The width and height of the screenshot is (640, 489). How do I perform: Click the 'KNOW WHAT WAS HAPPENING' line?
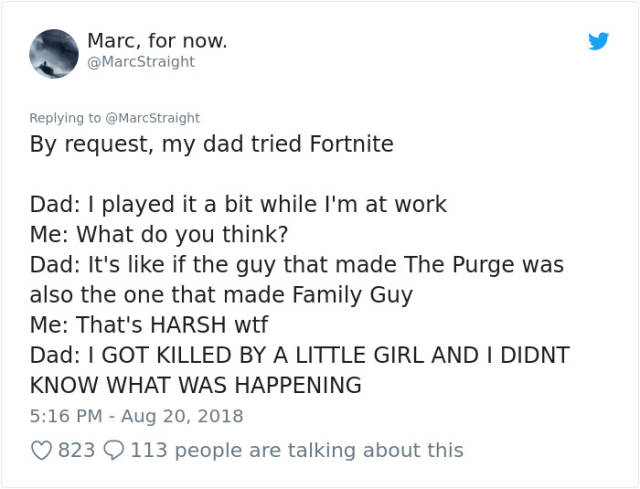click(195, 385)
